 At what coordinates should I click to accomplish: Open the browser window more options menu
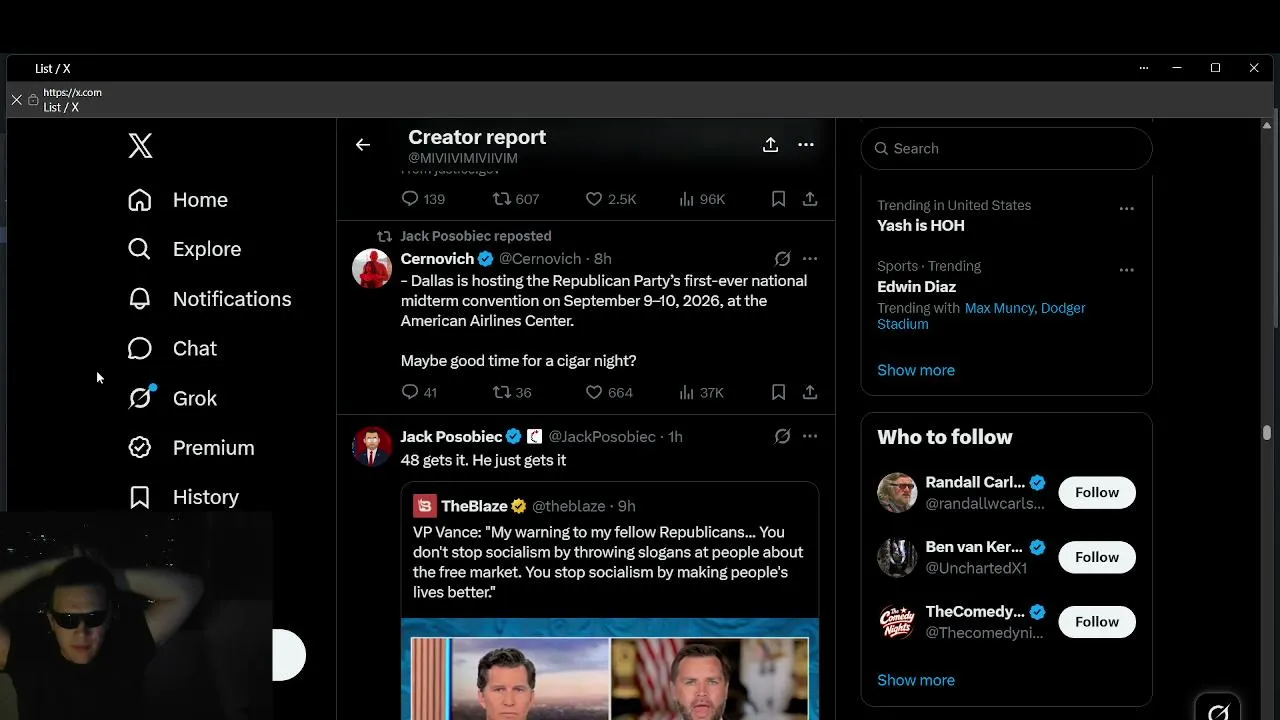pos(1144,68)
